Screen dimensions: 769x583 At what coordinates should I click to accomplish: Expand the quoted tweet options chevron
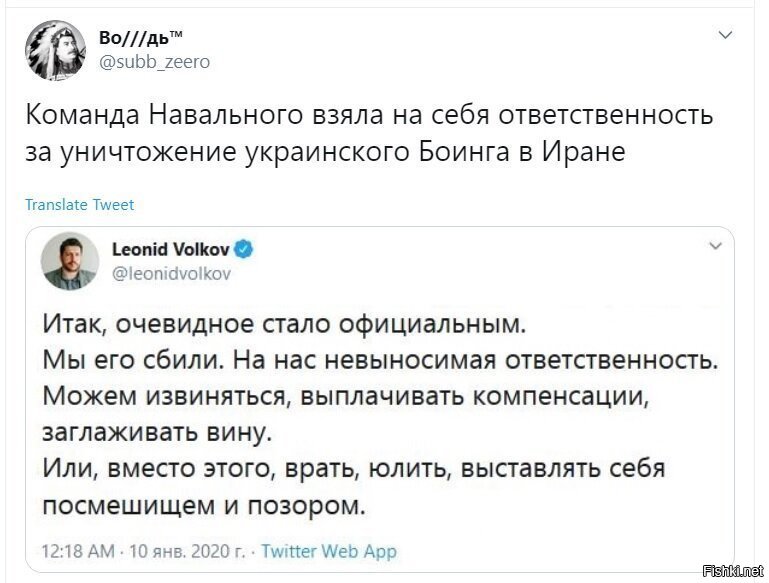[x=716, y=246]
